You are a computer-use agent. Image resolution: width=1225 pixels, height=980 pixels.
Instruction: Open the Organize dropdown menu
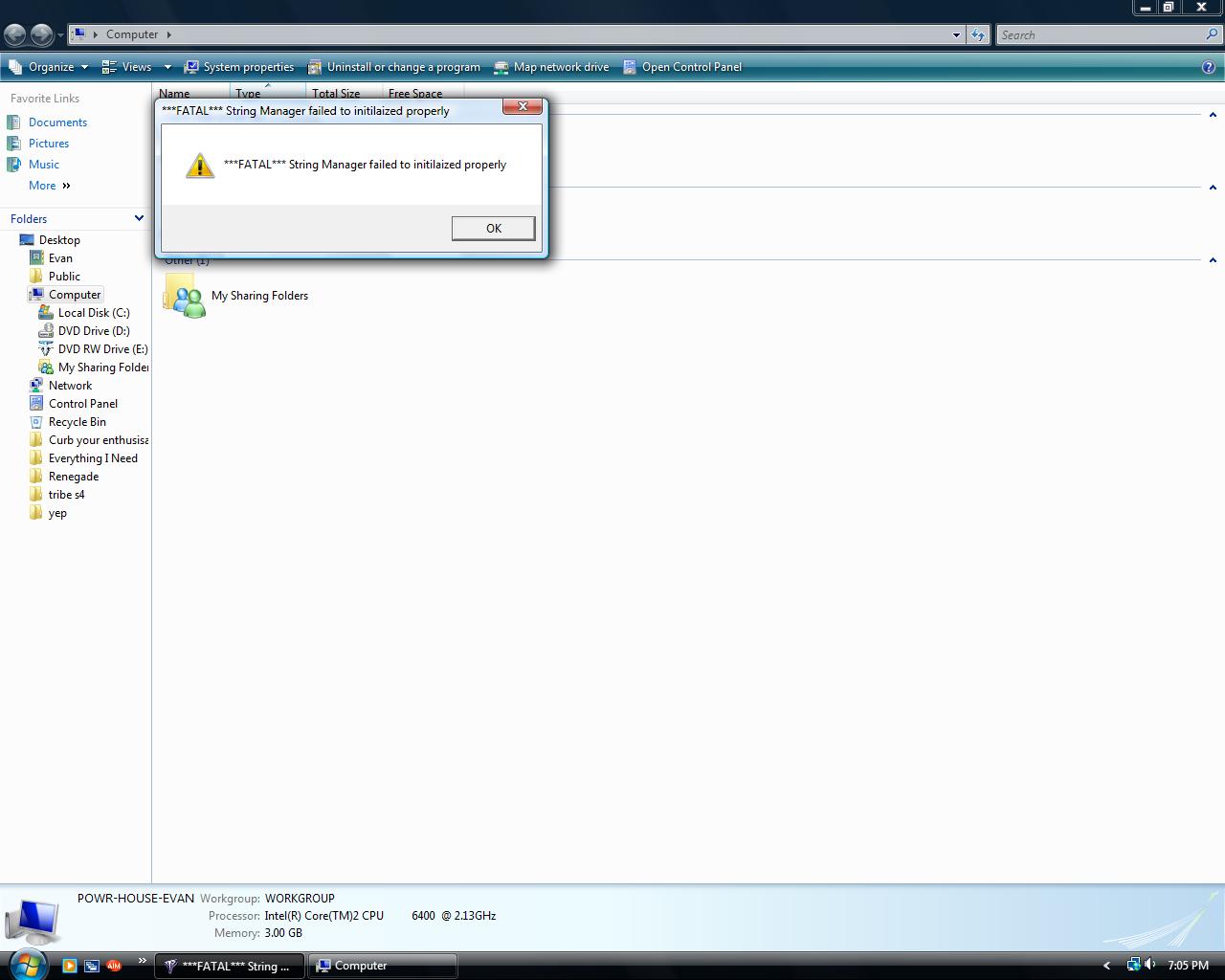click(49, 67)
